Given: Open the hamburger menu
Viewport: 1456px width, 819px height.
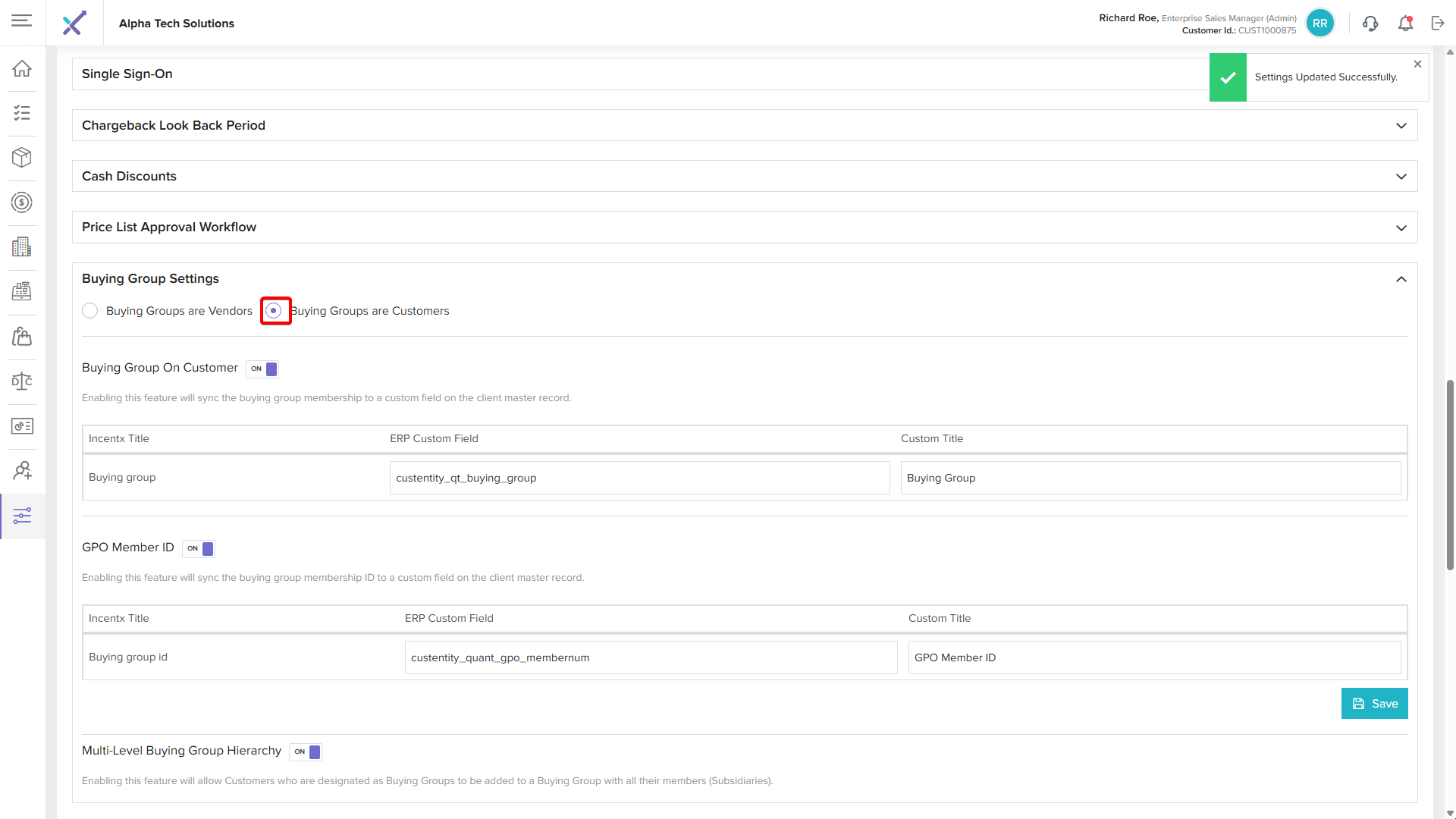Looking at the screenshot, I should point(22,20).
